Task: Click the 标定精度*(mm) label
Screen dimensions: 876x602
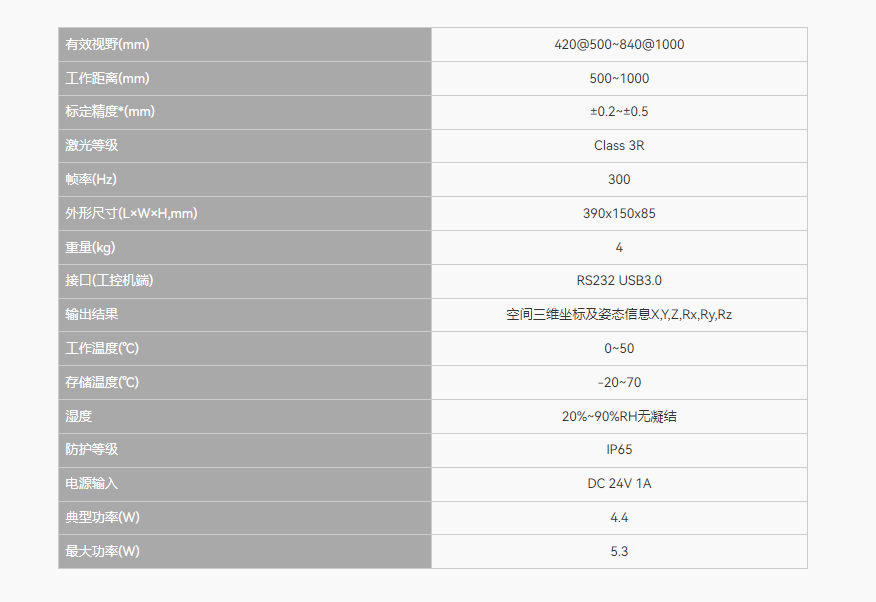Action: [110, 112]
